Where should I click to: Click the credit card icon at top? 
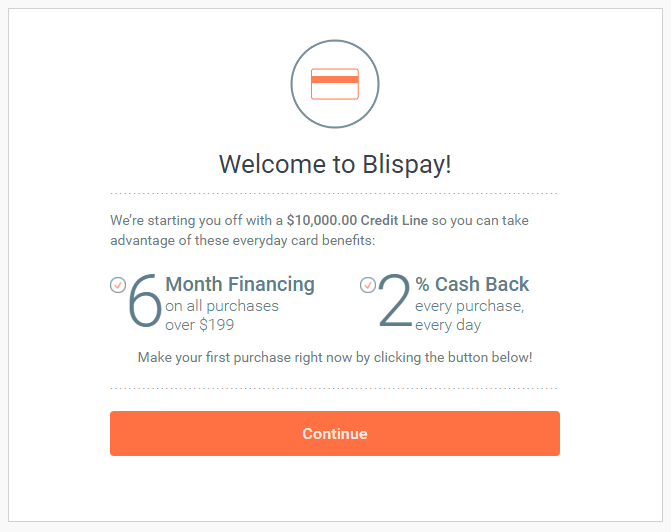[x=335, y=84]
